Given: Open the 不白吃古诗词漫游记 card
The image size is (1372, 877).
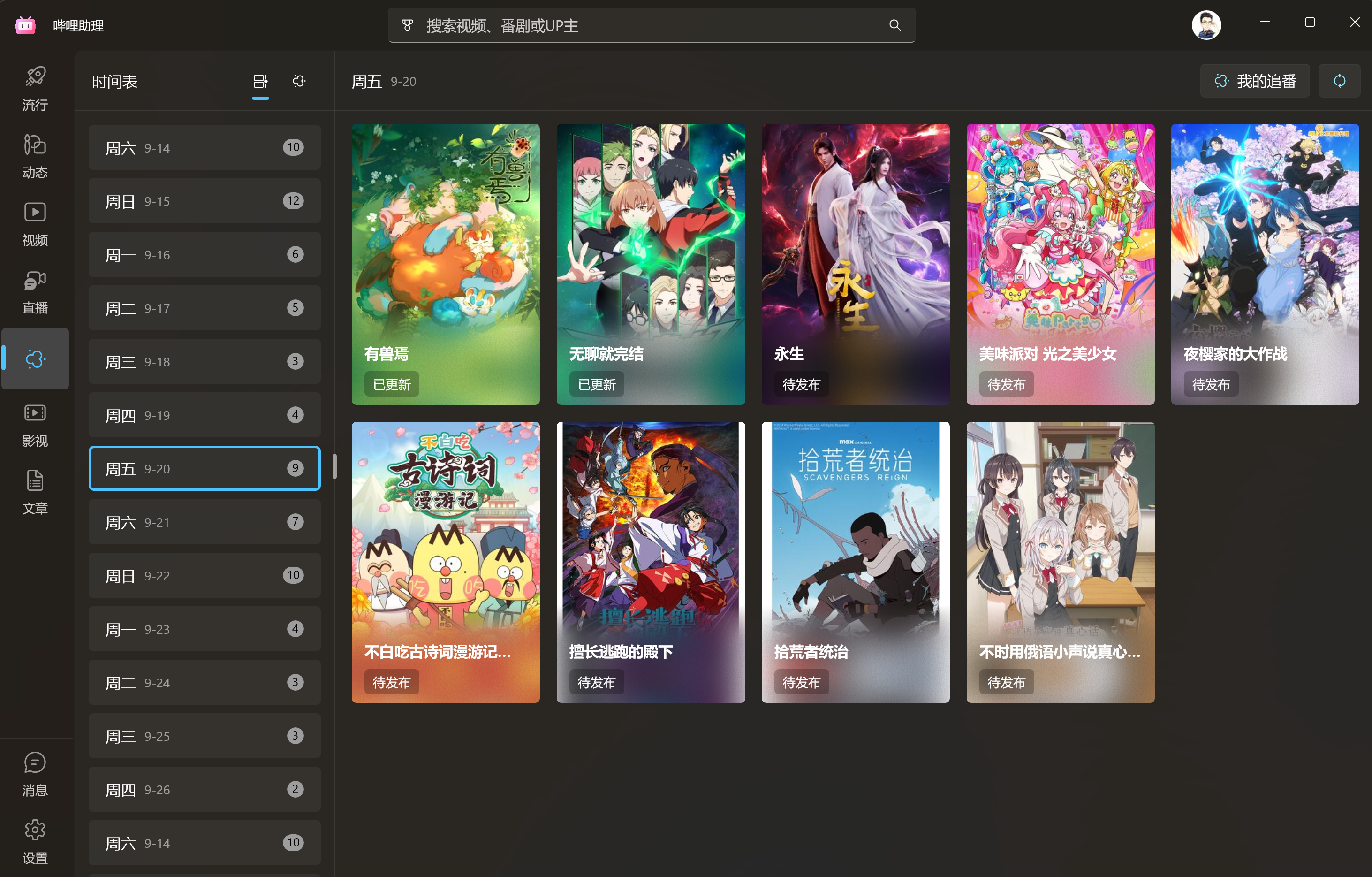Looking at the screenshot, I should (446, 563).
